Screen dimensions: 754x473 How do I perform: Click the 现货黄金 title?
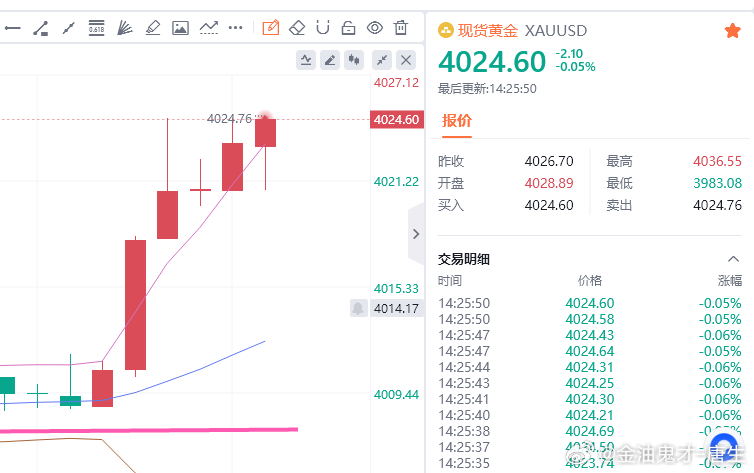488,31
